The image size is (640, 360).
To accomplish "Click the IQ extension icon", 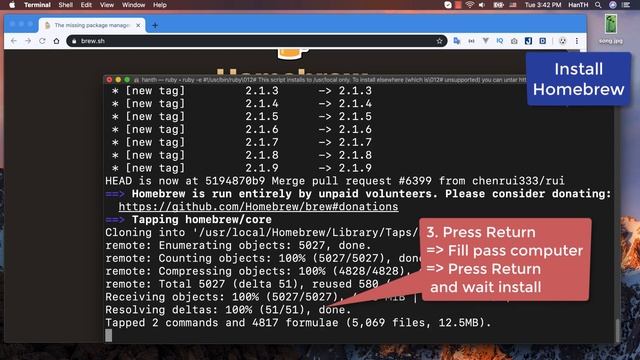I will (500, 41).
